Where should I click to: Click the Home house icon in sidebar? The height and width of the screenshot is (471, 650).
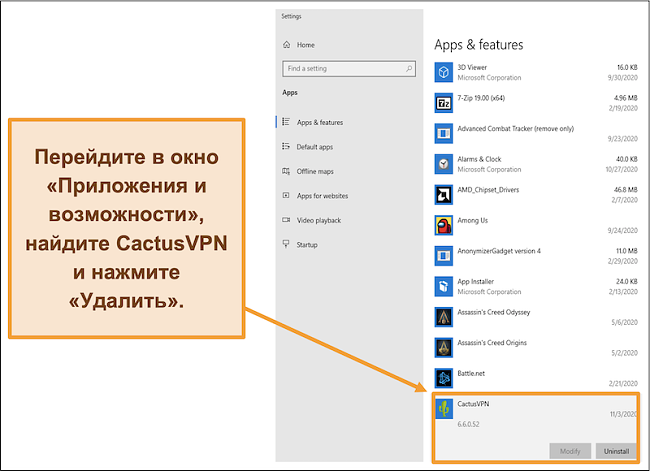[x=286, y=45]
